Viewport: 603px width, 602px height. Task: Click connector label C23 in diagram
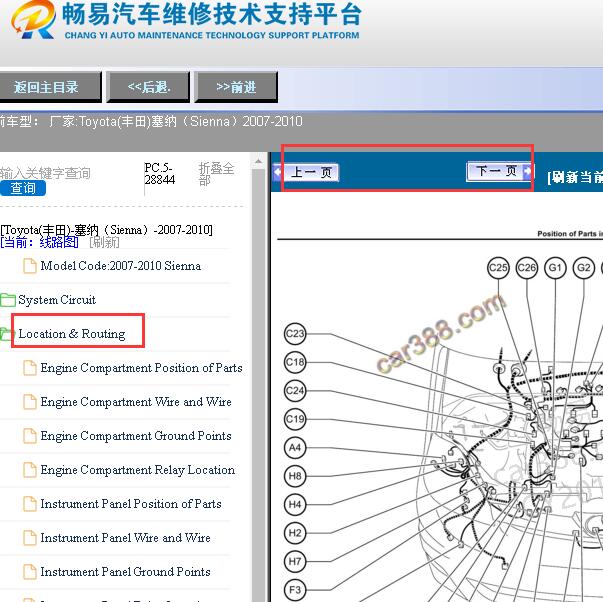[295, 334]
